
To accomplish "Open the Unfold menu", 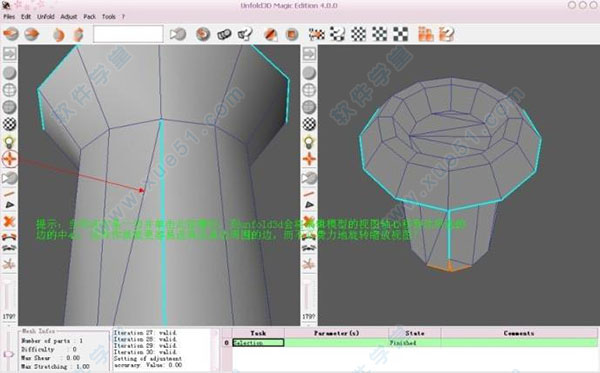I will (46, 17).
